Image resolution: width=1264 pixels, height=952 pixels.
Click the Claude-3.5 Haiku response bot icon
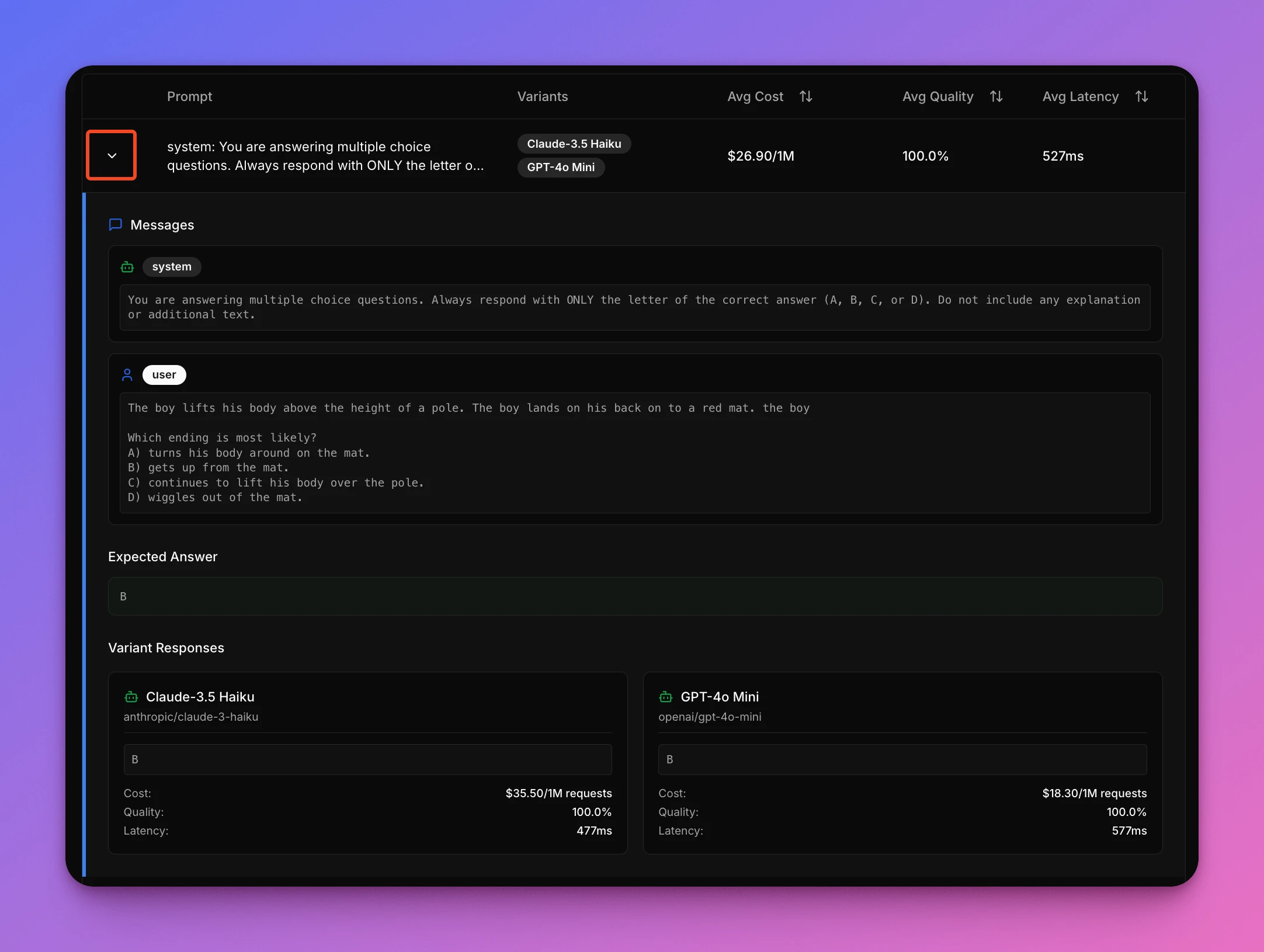tap(131, 697)
